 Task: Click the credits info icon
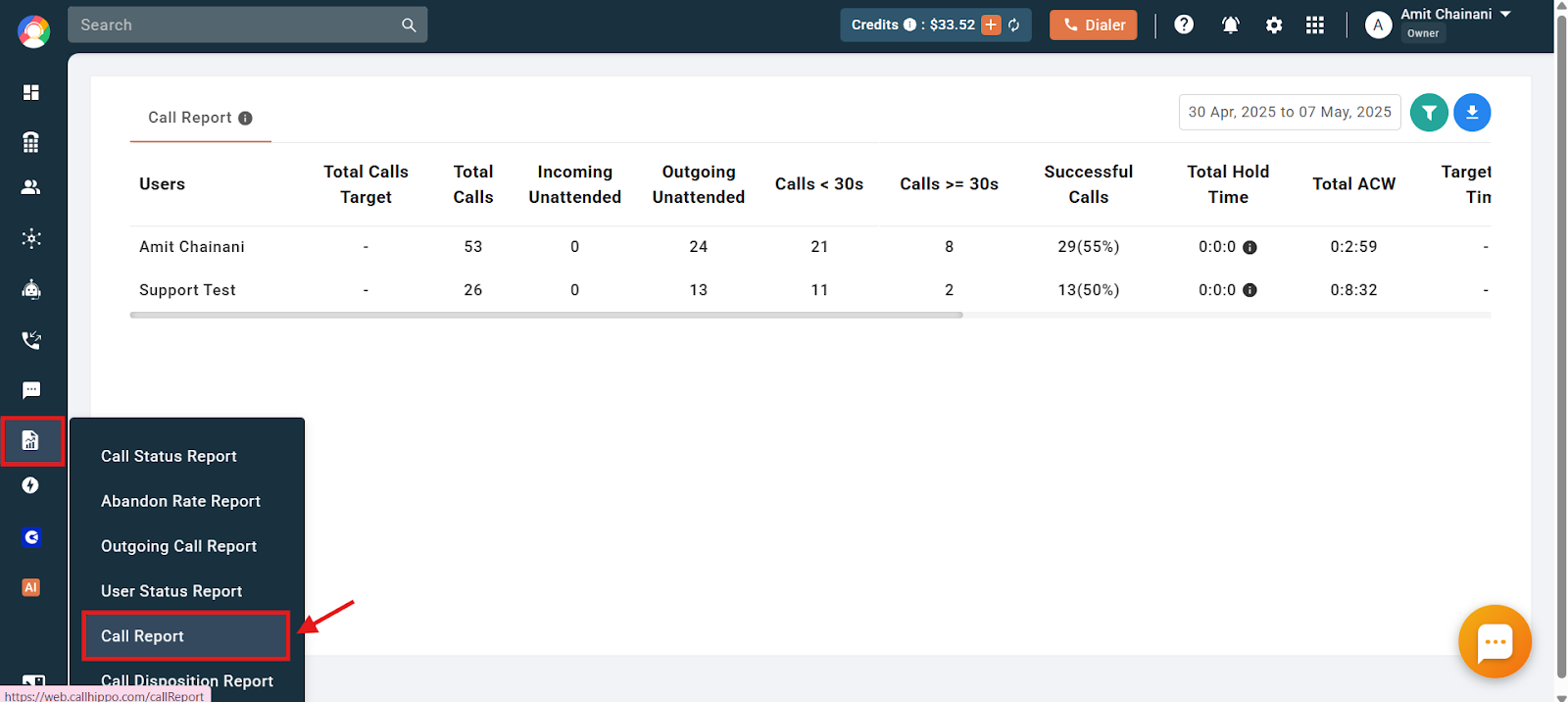pos(909,25)
